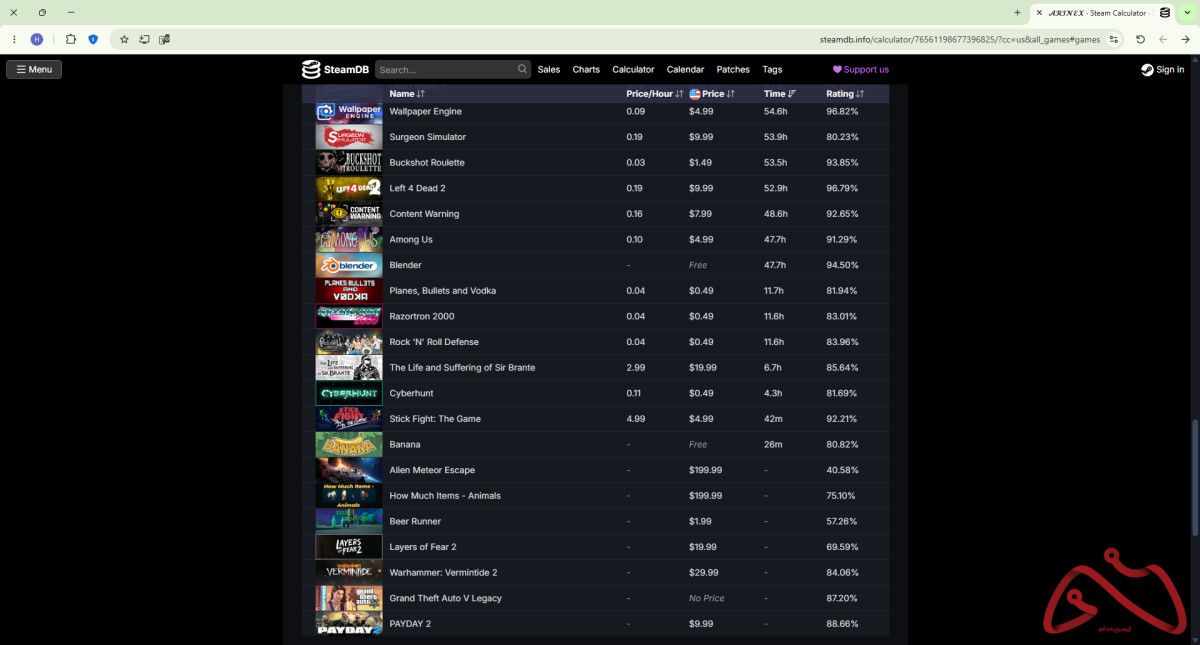Open site information tune icon
Screen dimensions: 1200x645
click(x=1114, y=39)
